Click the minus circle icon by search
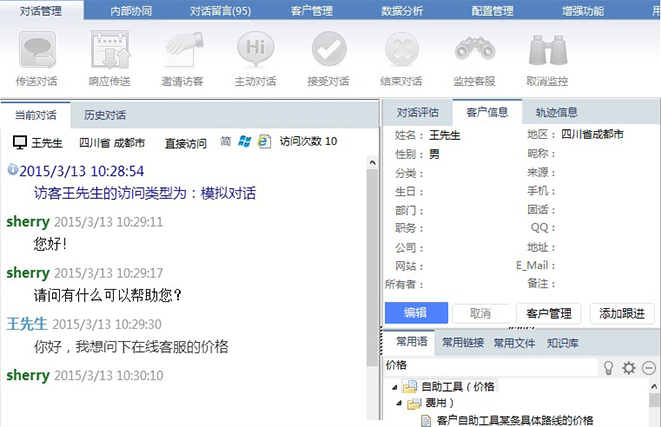 point(648,367)
